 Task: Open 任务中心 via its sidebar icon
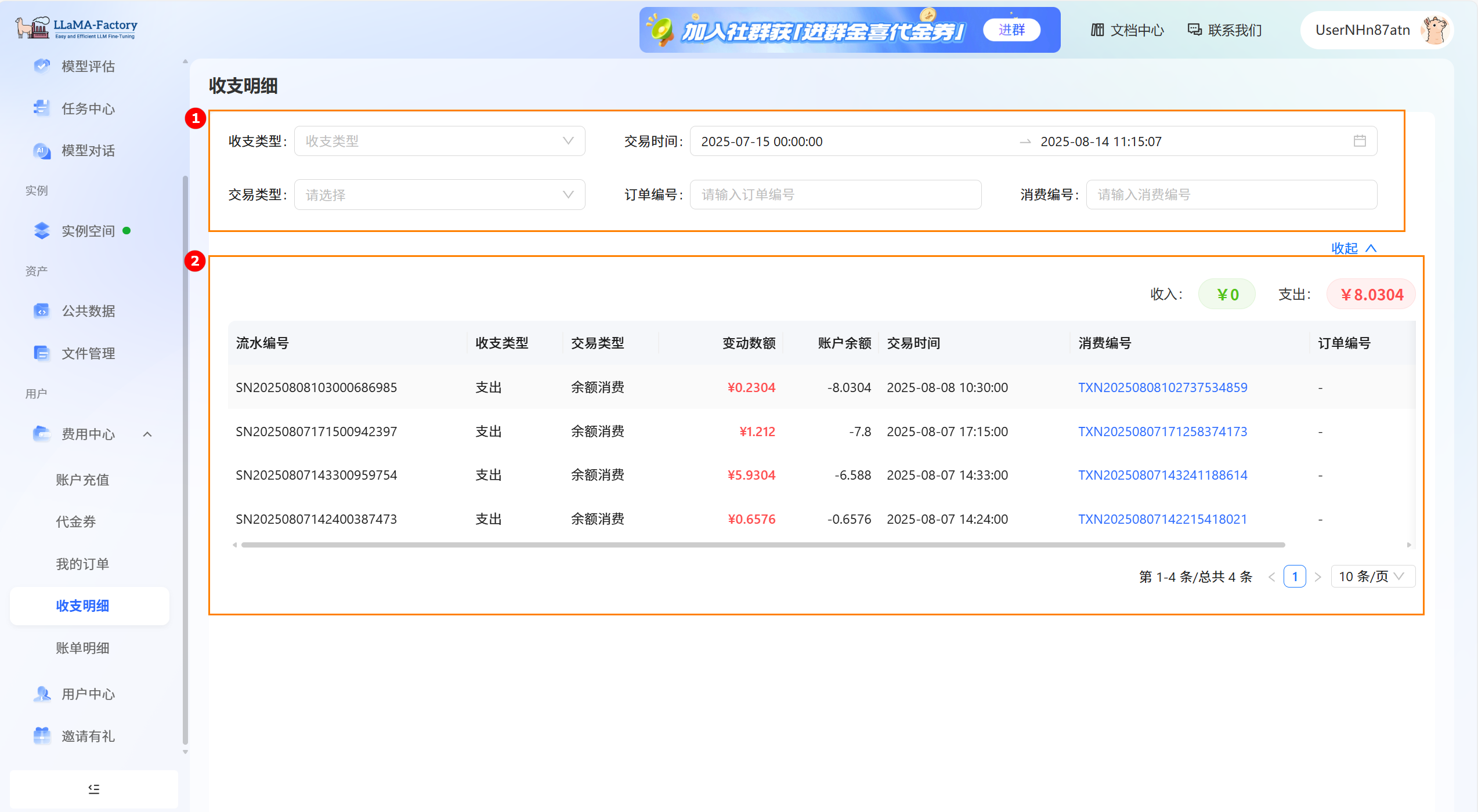coord(41,108)
